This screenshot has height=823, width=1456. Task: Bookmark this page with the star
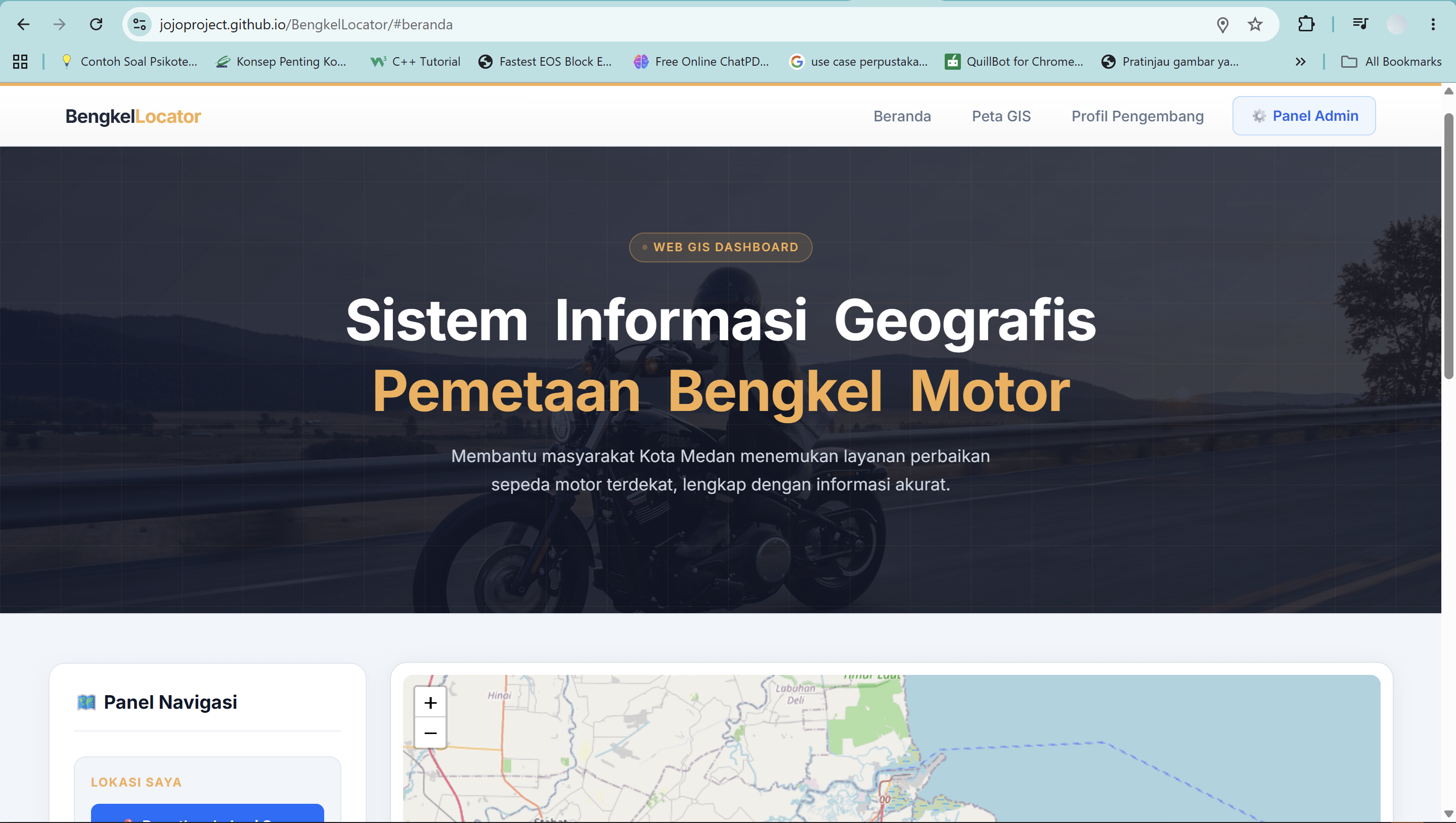pyautogui.click(x=1255, y=24)
